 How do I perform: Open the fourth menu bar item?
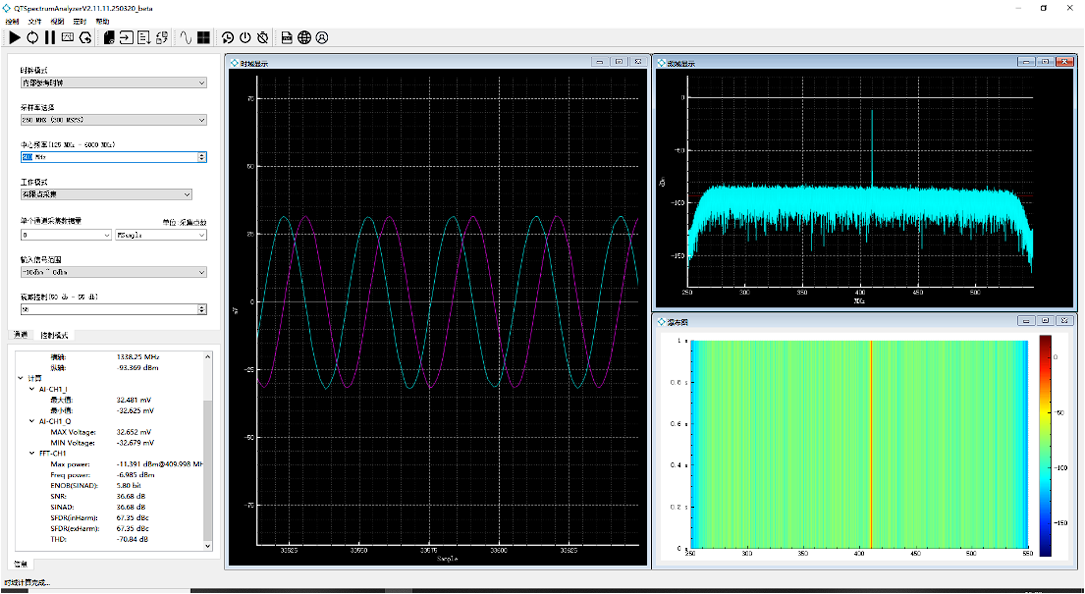pos(80,21)
